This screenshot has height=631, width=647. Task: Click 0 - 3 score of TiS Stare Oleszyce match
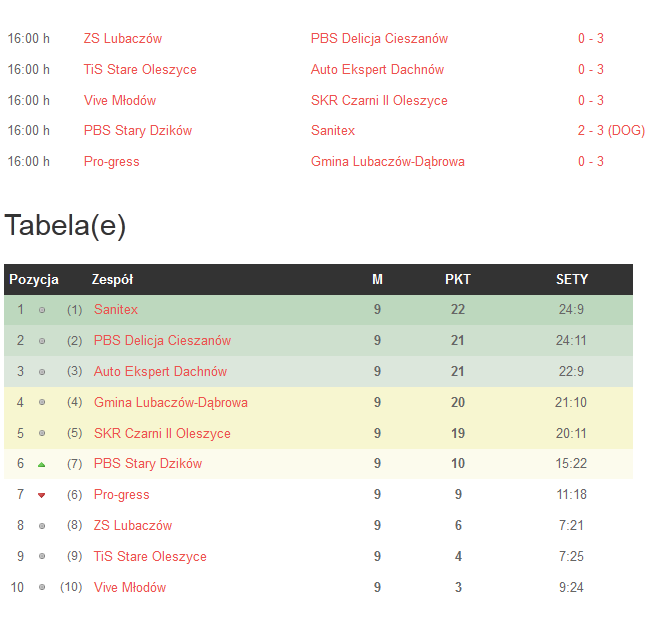pos(591,70)
